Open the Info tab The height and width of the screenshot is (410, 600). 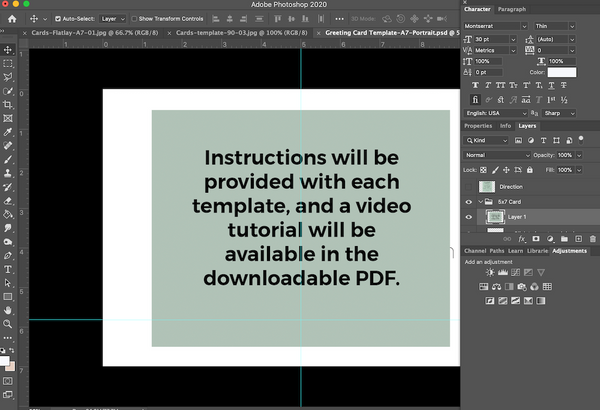point(505,126)
